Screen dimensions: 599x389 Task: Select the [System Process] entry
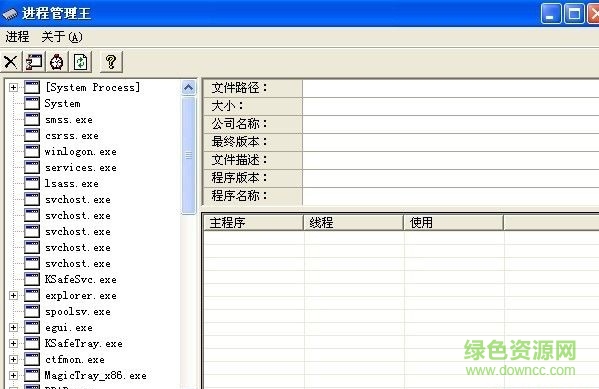(x=92, y=88)
